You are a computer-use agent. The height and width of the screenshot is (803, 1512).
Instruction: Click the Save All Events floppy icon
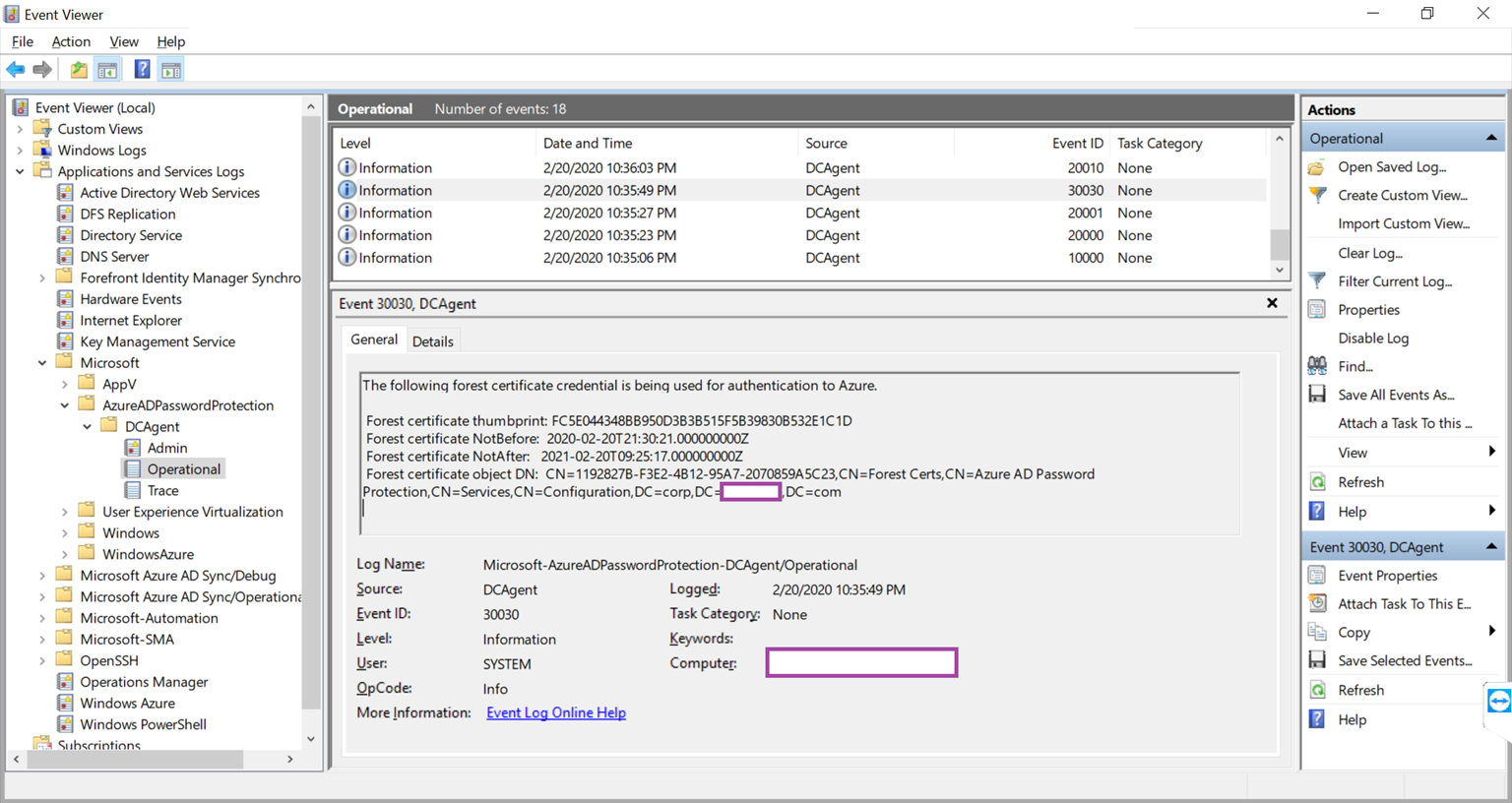pyautogui.click(x=1317, y=395)
